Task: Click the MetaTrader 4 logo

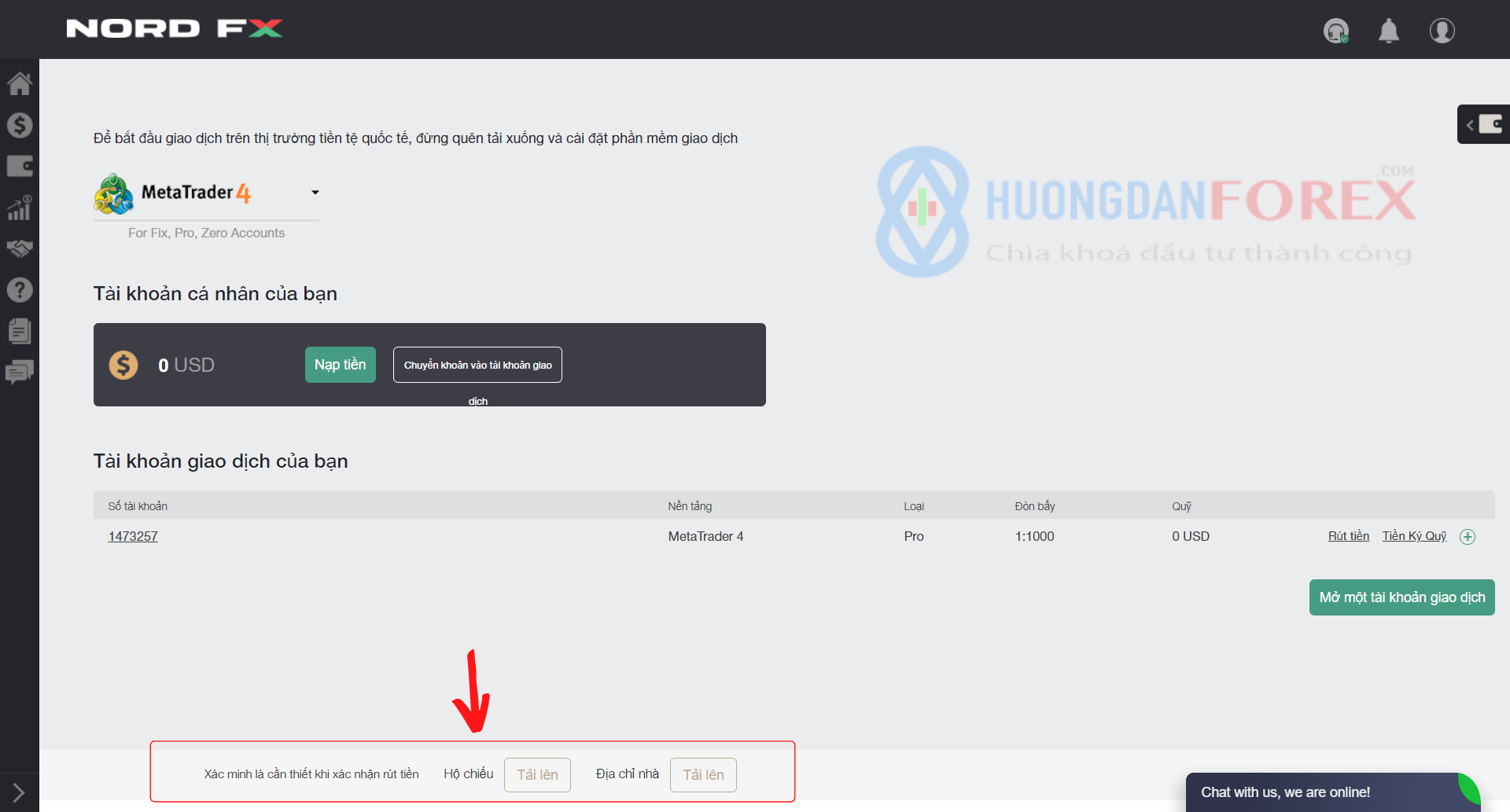Action: click(172, 193)
